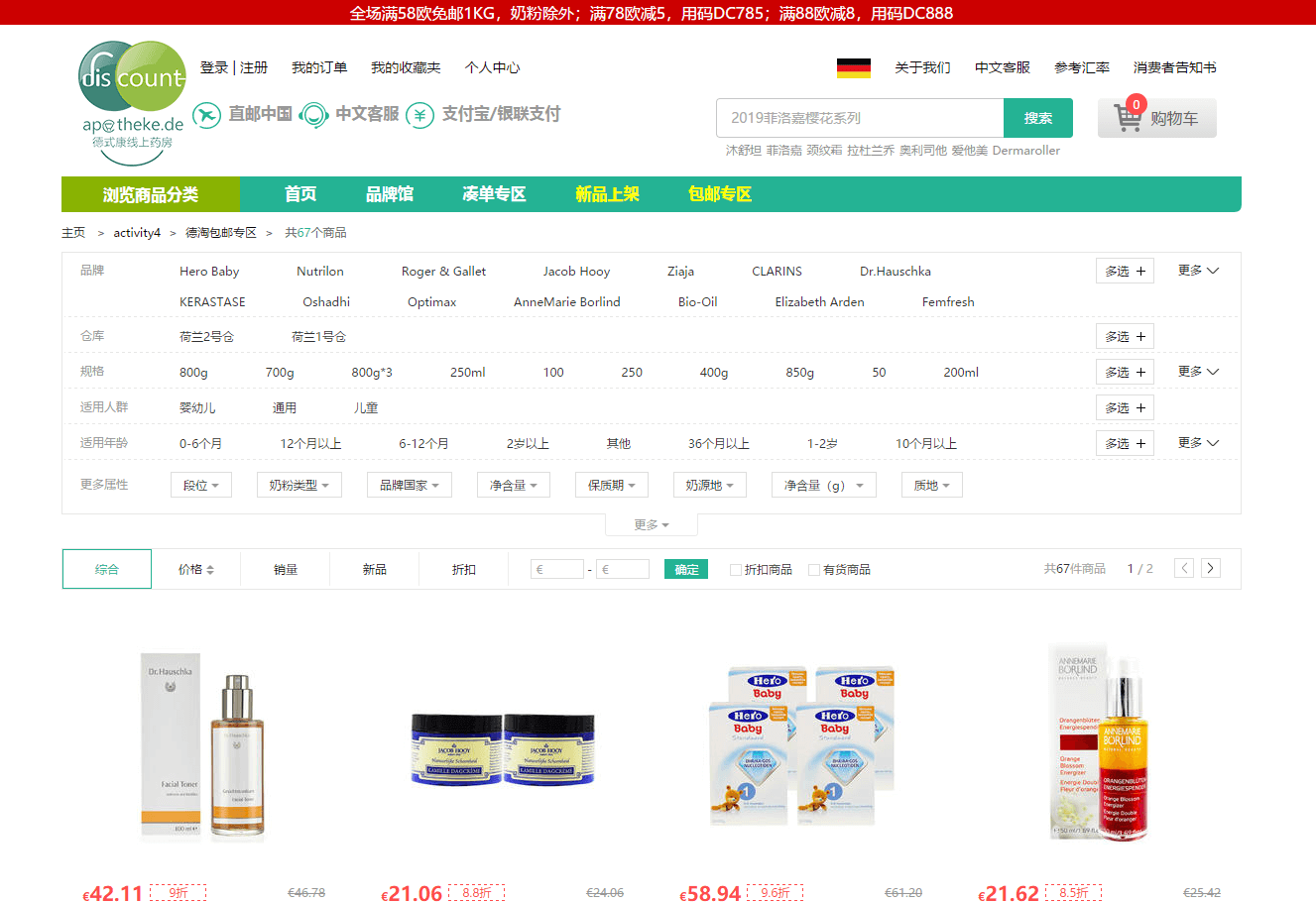Expand 更多 in the 适用年龄 row
The image size is (1316, 902).
pyautogui.click(x=1198, y=443)
